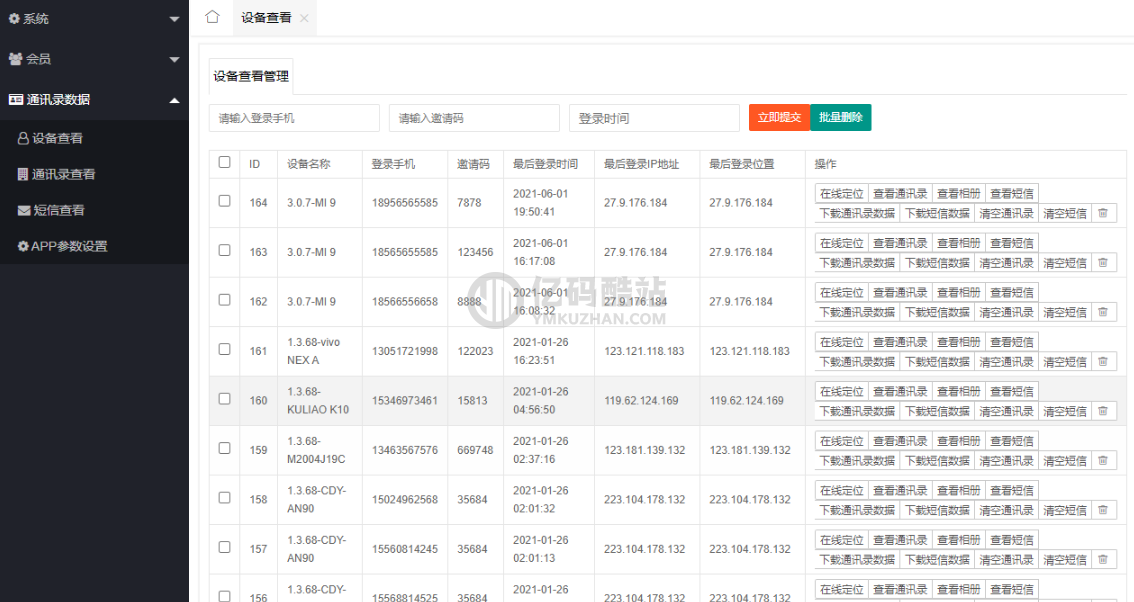Focus the 请输入登录手机 input field
The height and width of the screenshot is (602, 1134).
[294, 118]
